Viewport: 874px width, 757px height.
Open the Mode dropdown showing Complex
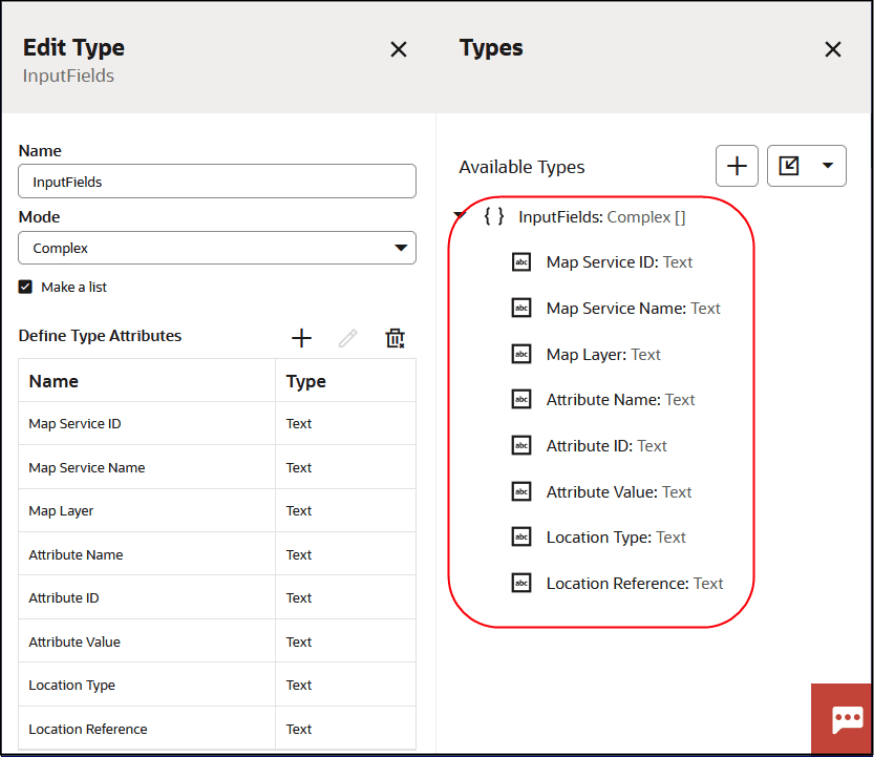[x=217, y=248]
